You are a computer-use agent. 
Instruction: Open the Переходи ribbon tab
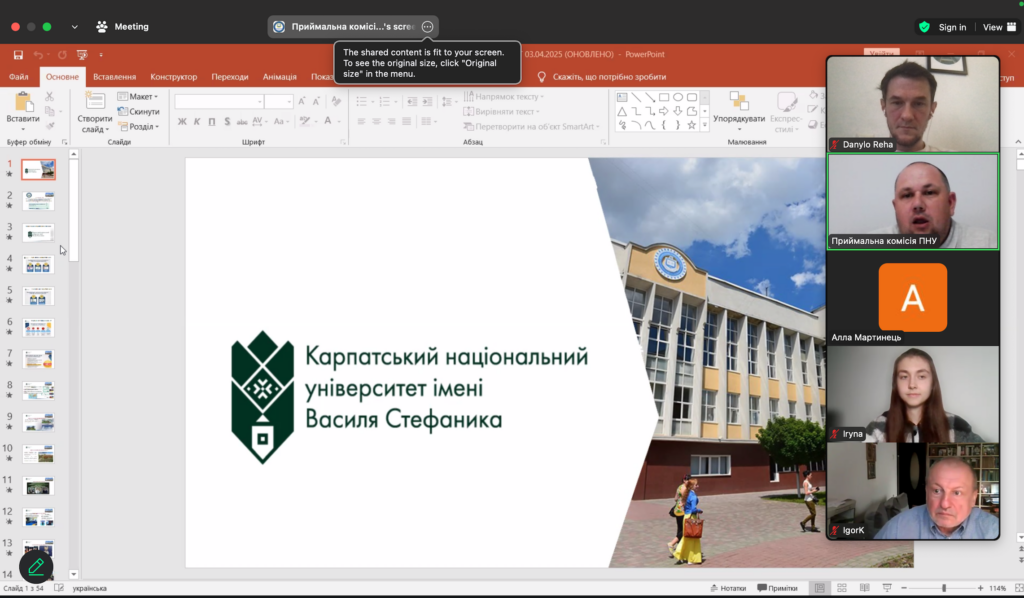(x=230, y=76)
